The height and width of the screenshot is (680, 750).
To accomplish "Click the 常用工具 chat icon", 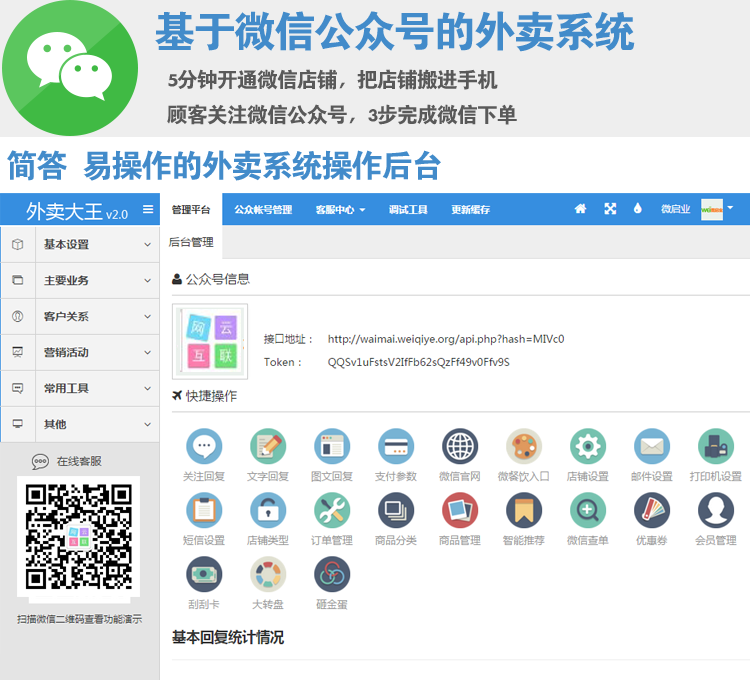I will coord(18,388).
